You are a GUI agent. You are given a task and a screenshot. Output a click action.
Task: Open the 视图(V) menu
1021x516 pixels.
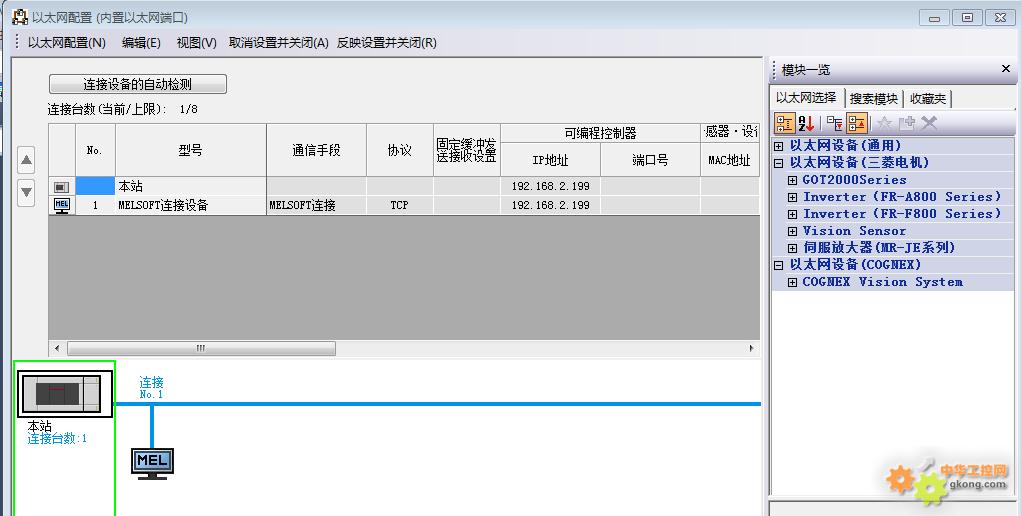196,43
